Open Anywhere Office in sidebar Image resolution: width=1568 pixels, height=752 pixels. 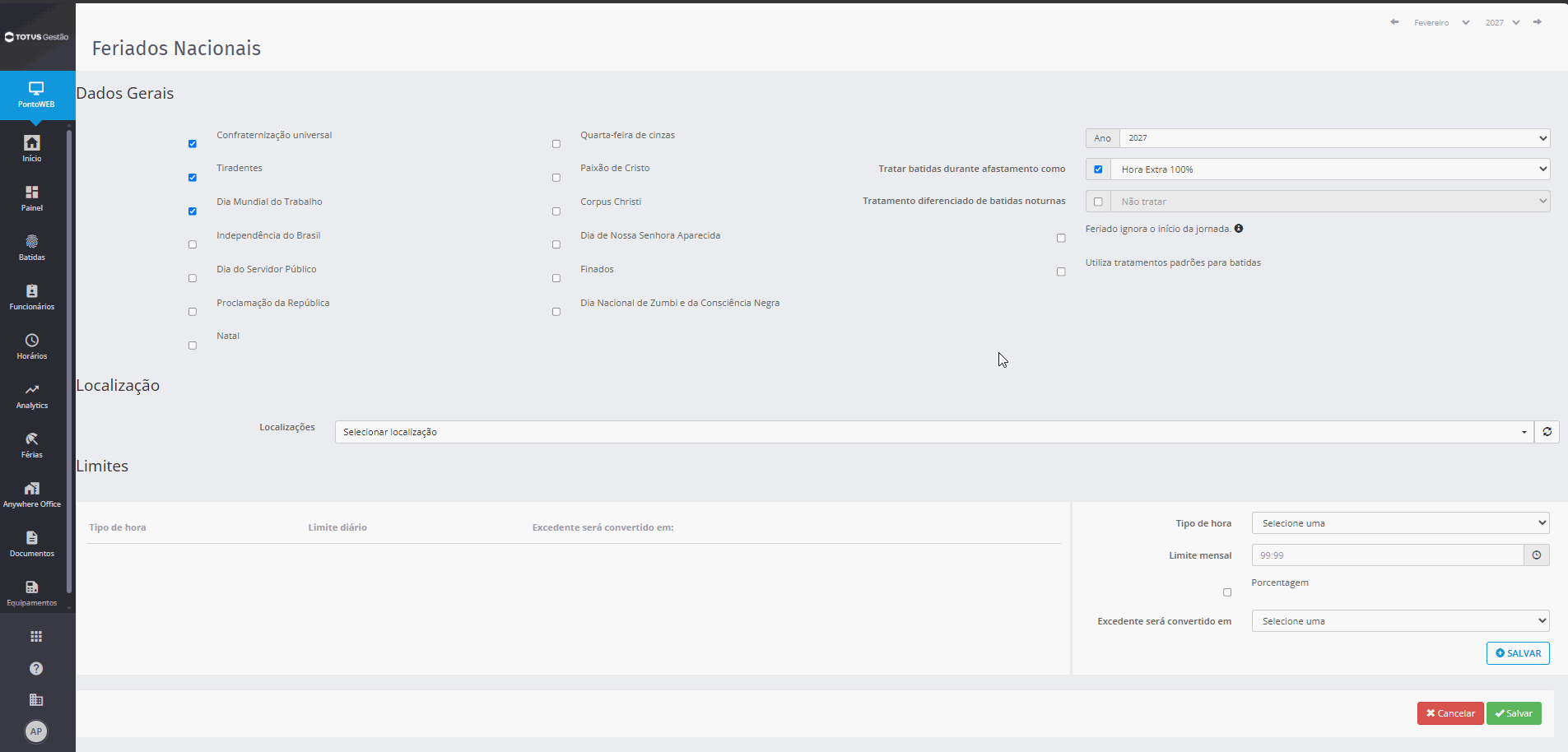32,494
